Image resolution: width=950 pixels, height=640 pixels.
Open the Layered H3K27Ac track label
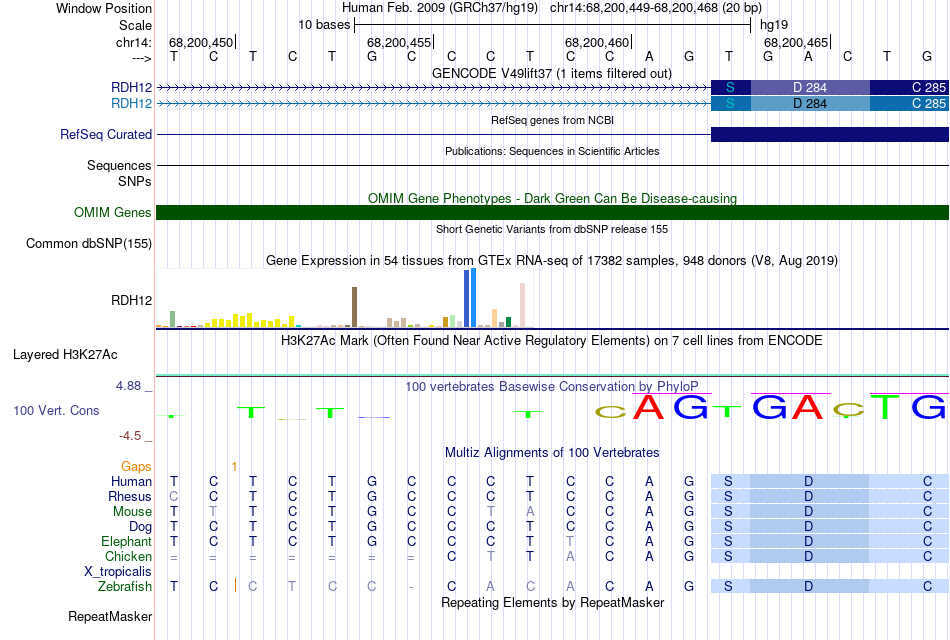tap(65, 355)
